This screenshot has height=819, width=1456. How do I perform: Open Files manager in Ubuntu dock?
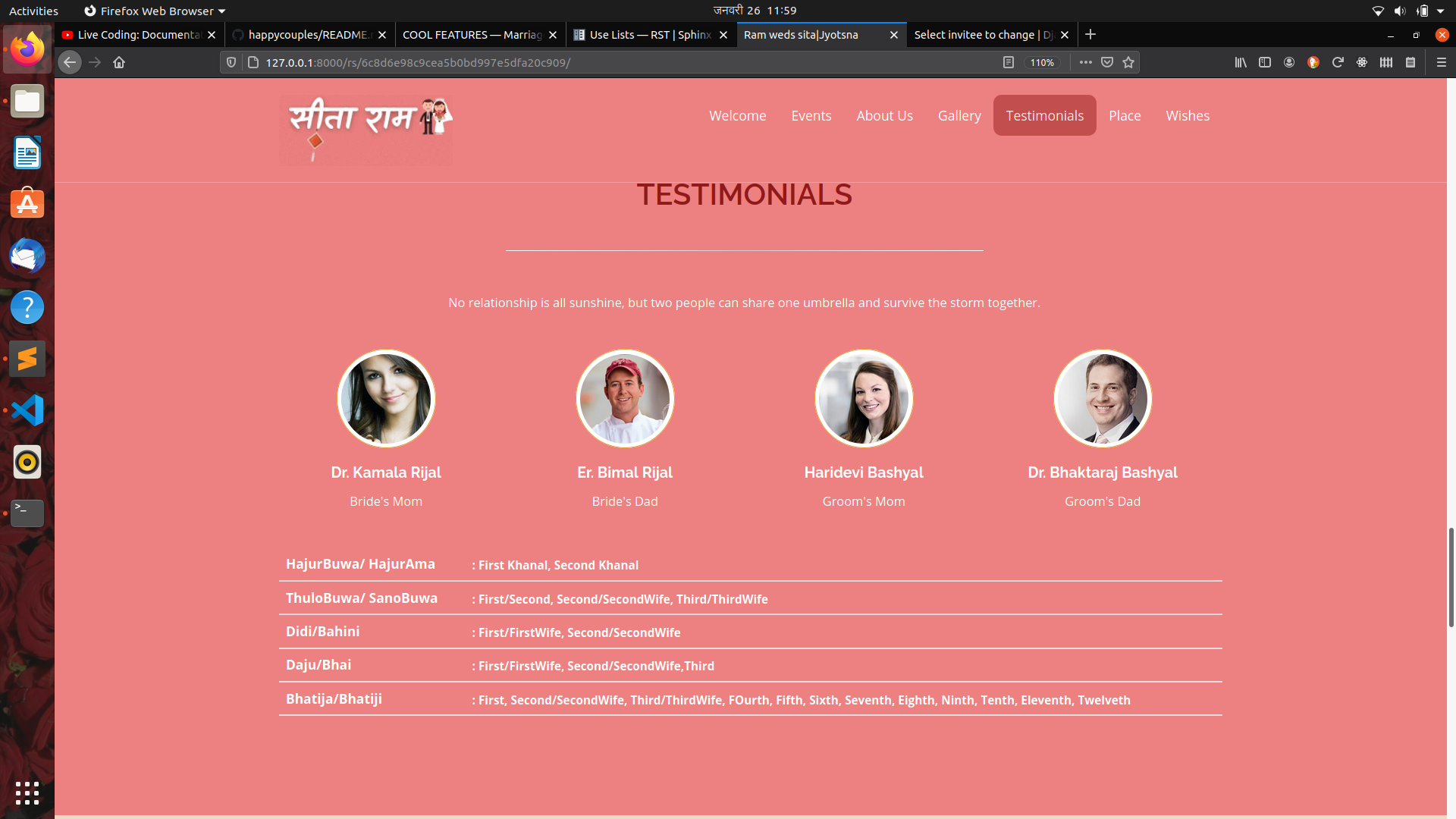(27, 102)
